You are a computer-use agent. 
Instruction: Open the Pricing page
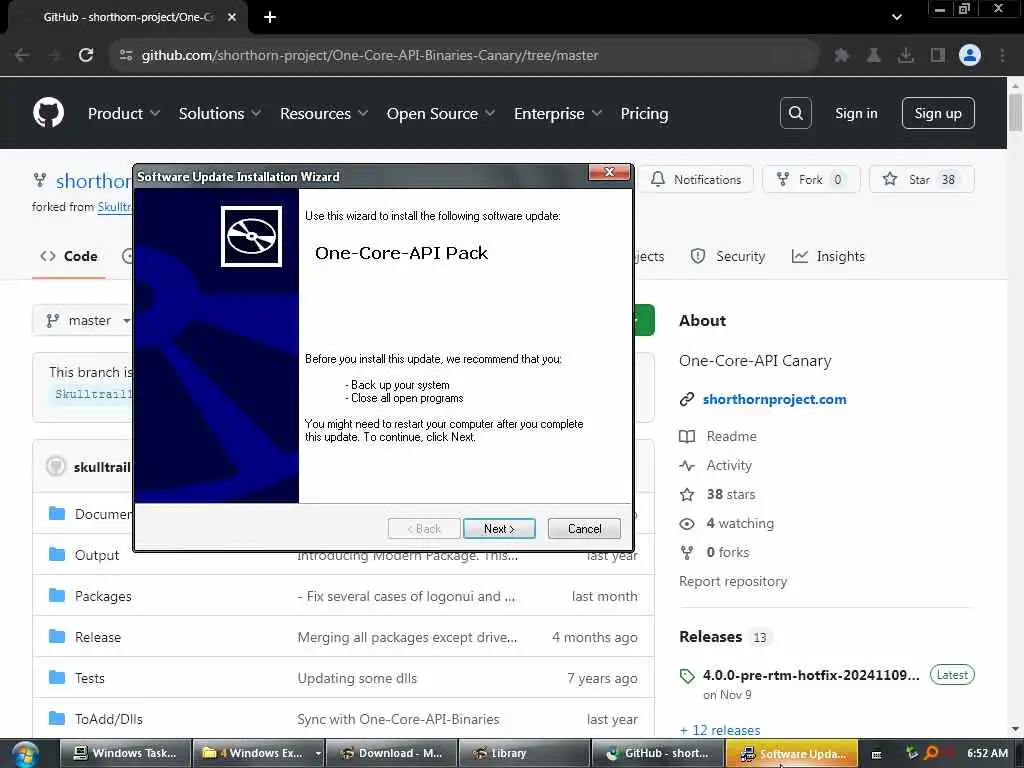click(644, 114)
